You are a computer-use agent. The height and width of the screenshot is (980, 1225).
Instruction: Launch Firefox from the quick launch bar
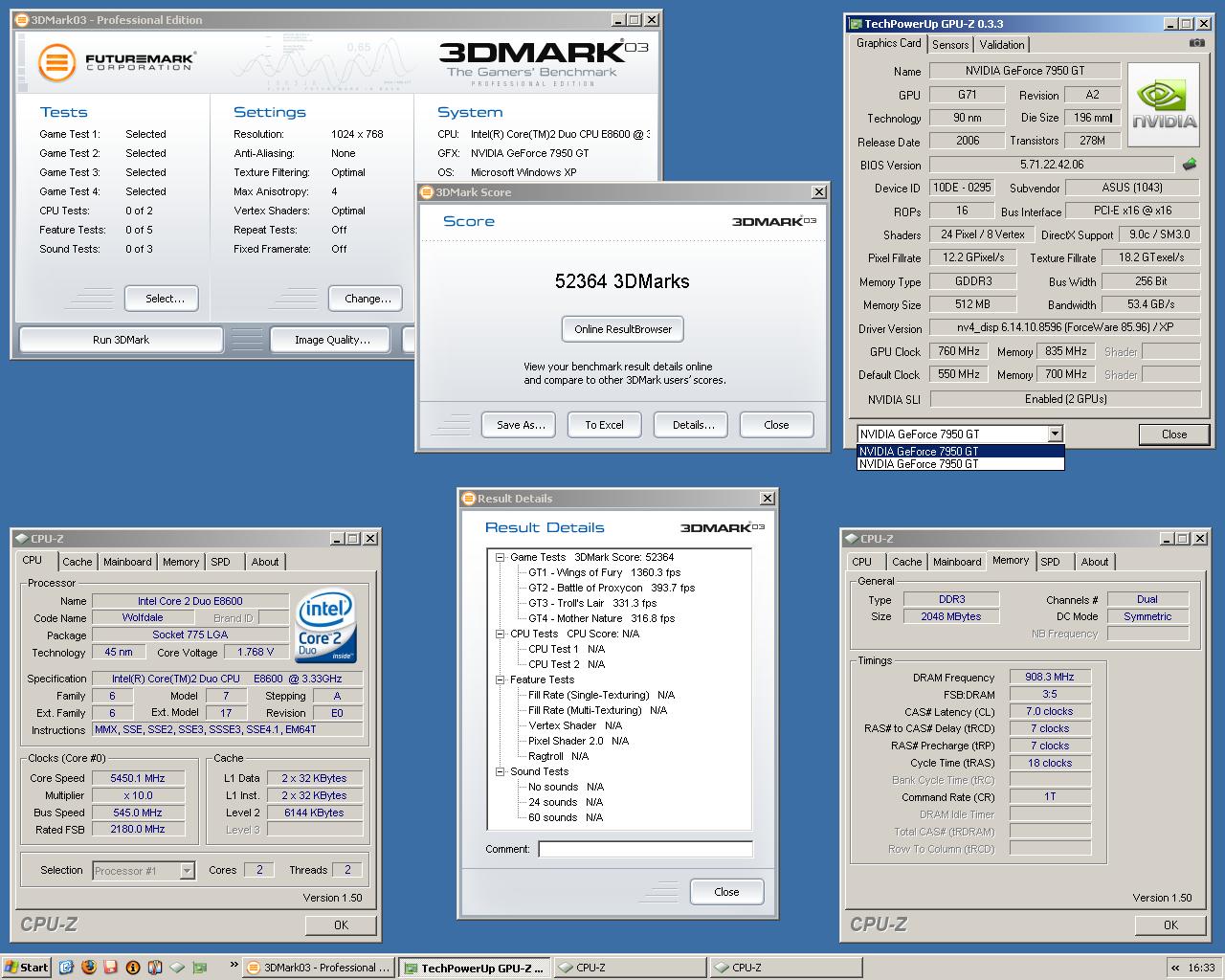click(x=88, y=968)
